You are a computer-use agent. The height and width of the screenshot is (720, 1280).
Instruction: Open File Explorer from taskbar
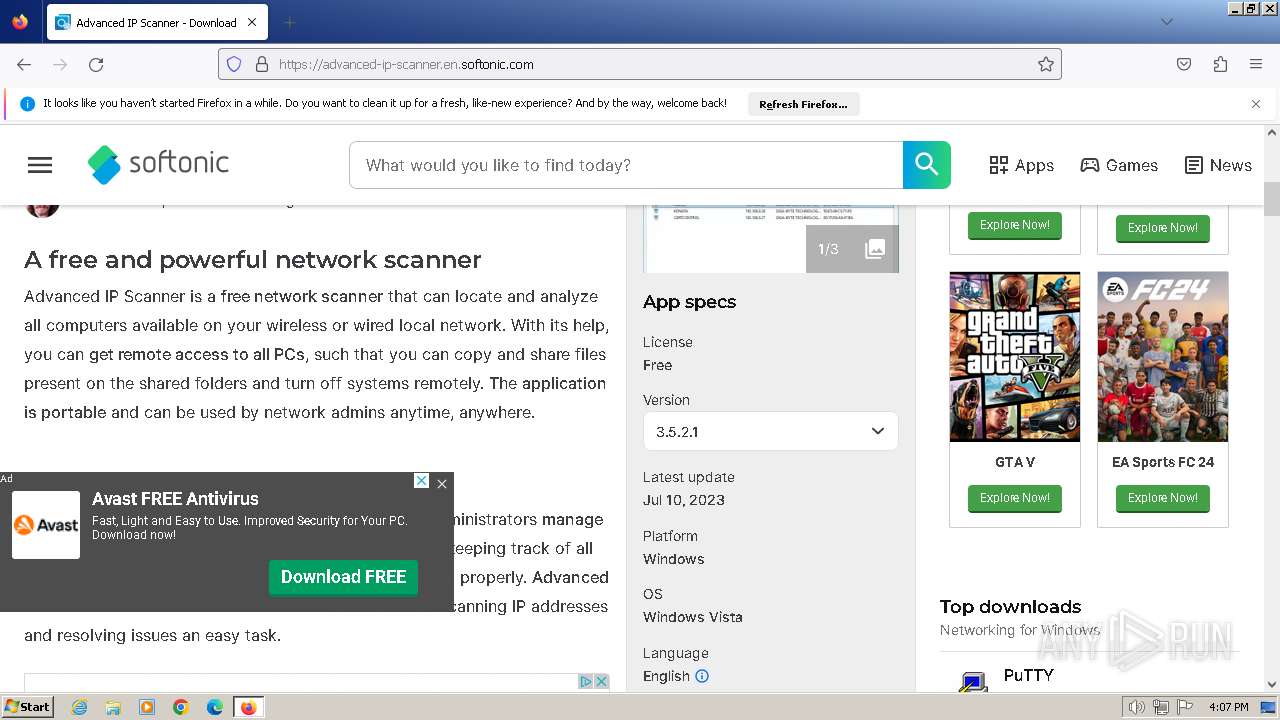click(x=113, y=707)
